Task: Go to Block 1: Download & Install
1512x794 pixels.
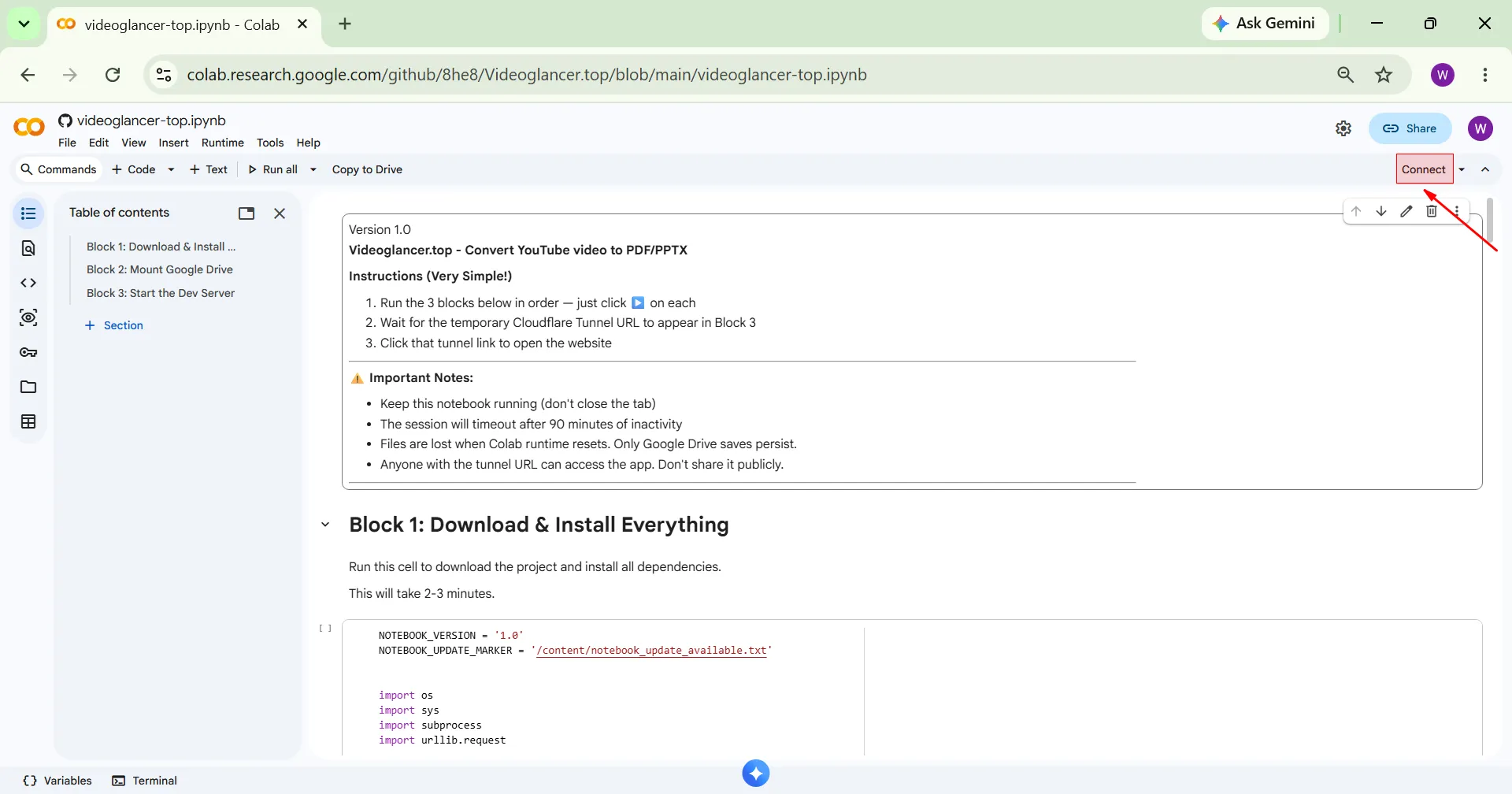Action: [161, 247]
